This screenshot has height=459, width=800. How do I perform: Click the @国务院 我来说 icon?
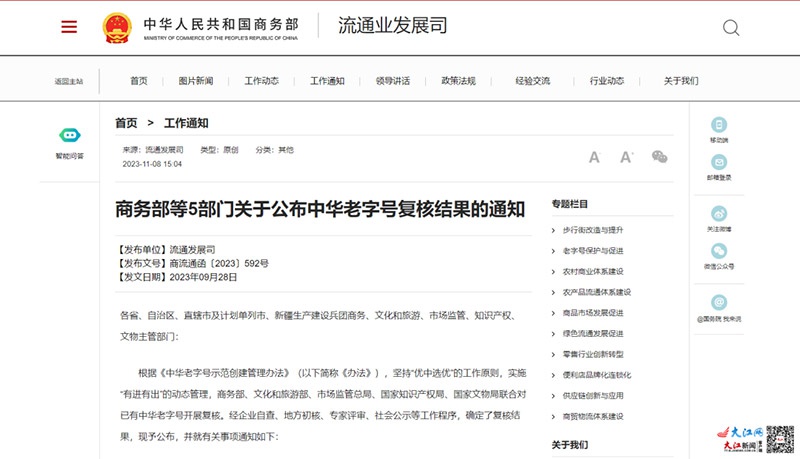[x=719, y=302]
